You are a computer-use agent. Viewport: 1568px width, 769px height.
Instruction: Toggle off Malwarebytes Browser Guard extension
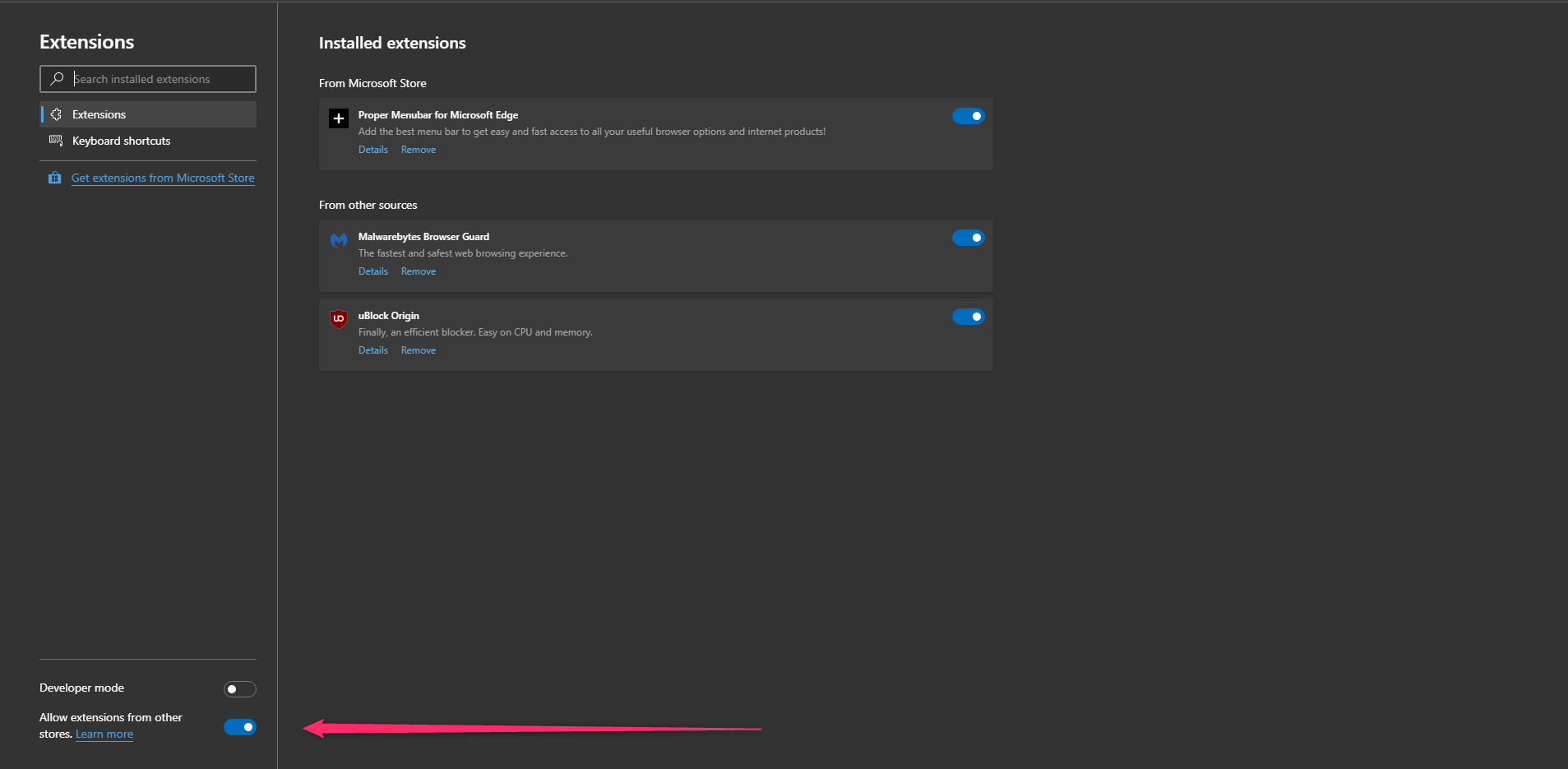(968, 238)
